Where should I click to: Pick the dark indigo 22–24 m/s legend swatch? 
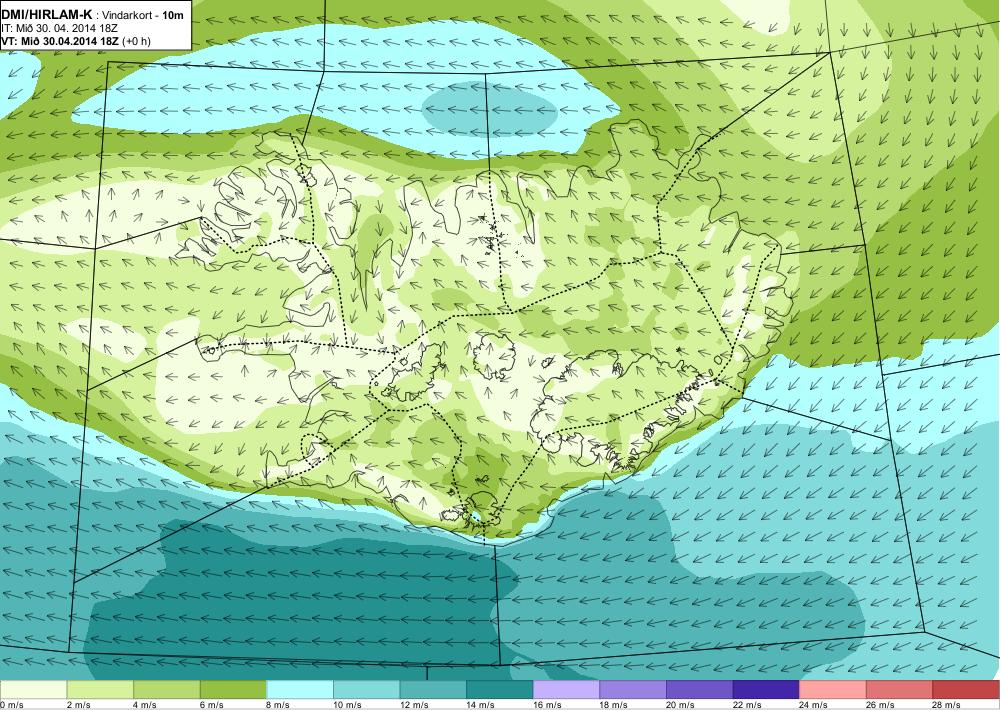(766, 690)
